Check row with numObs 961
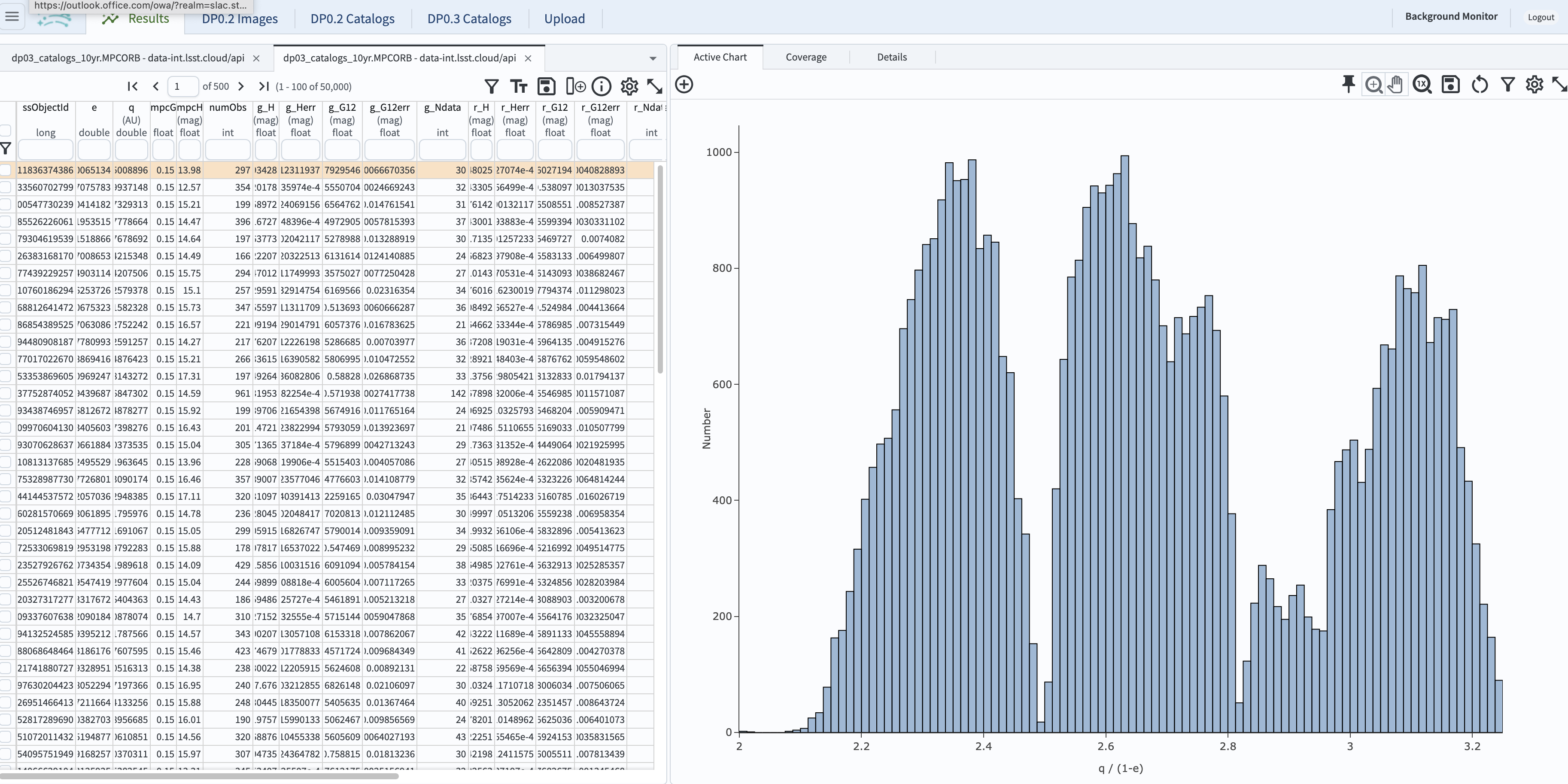This screenshot has height=784, width=1568. pos(6,393)
